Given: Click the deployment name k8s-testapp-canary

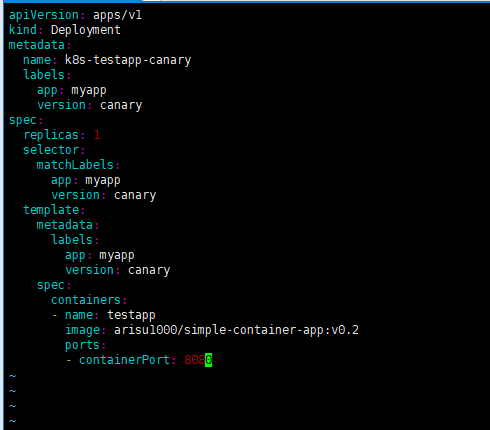Looking at the screenshot, I should point(128,60).
